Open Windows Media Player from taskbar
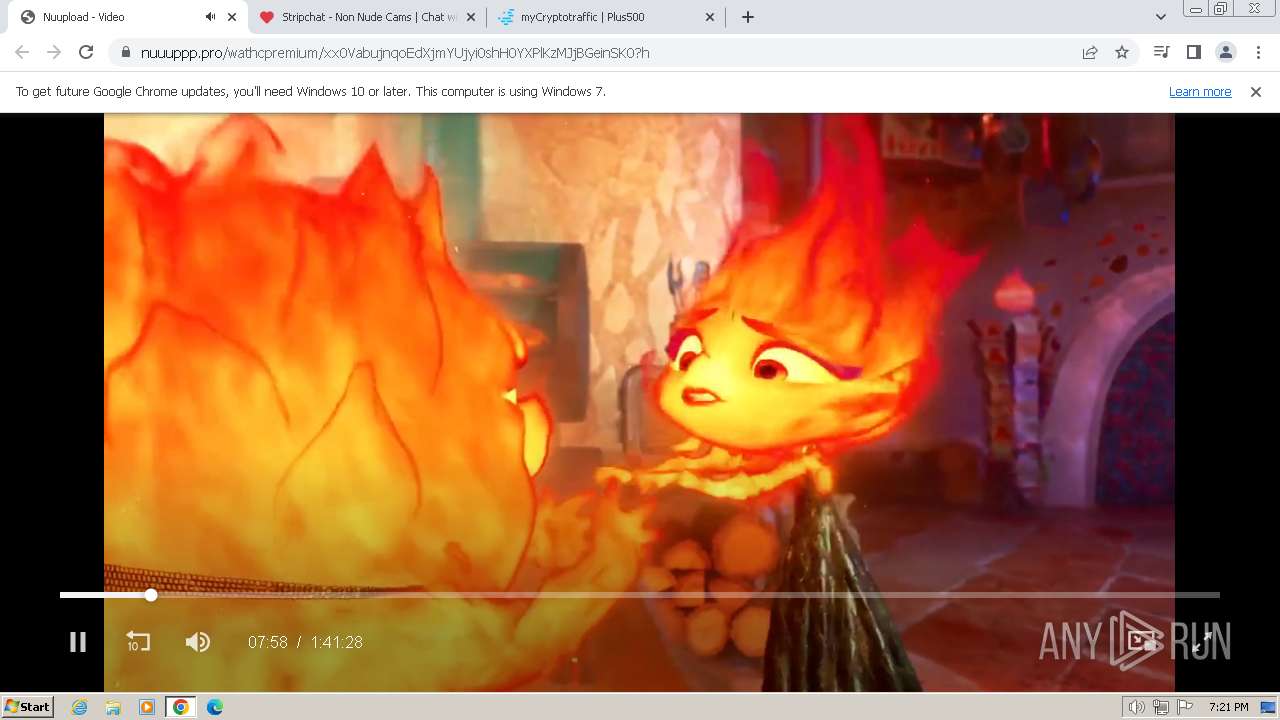The width and height of the screenshot is (1280, 720). 147,706
